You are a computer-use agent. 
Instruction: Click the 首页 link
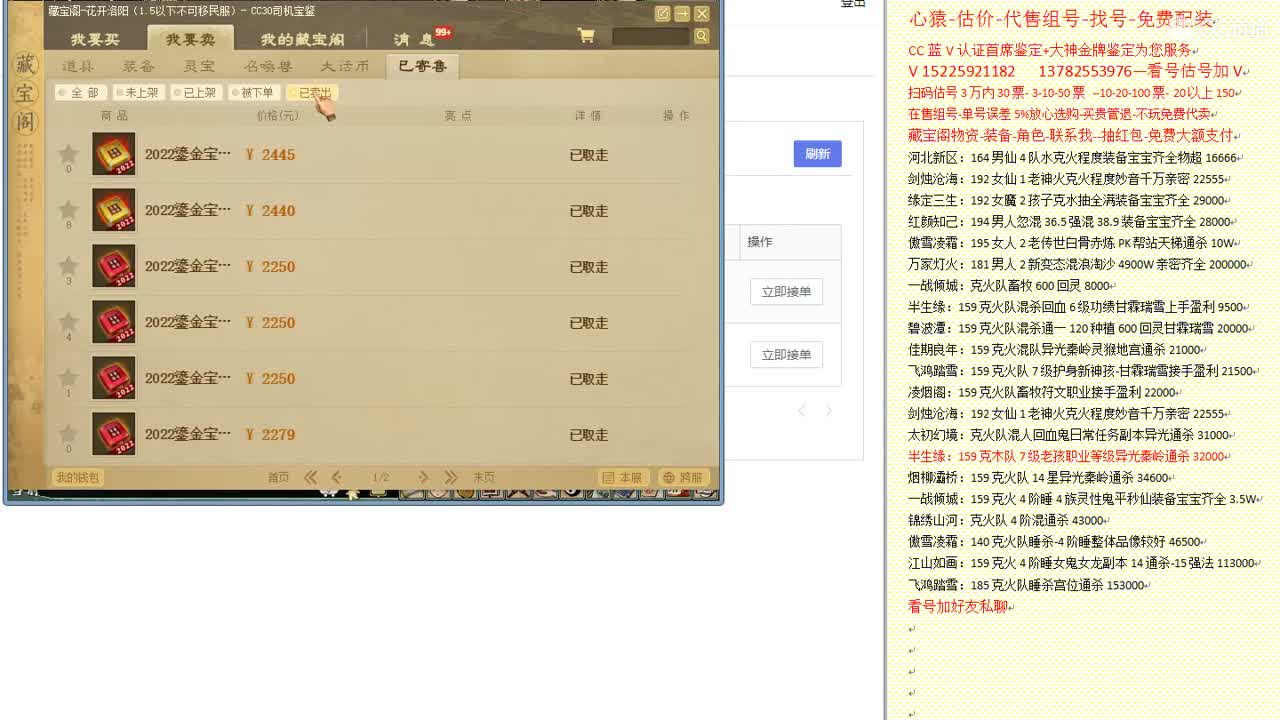[x=278, y=478]
